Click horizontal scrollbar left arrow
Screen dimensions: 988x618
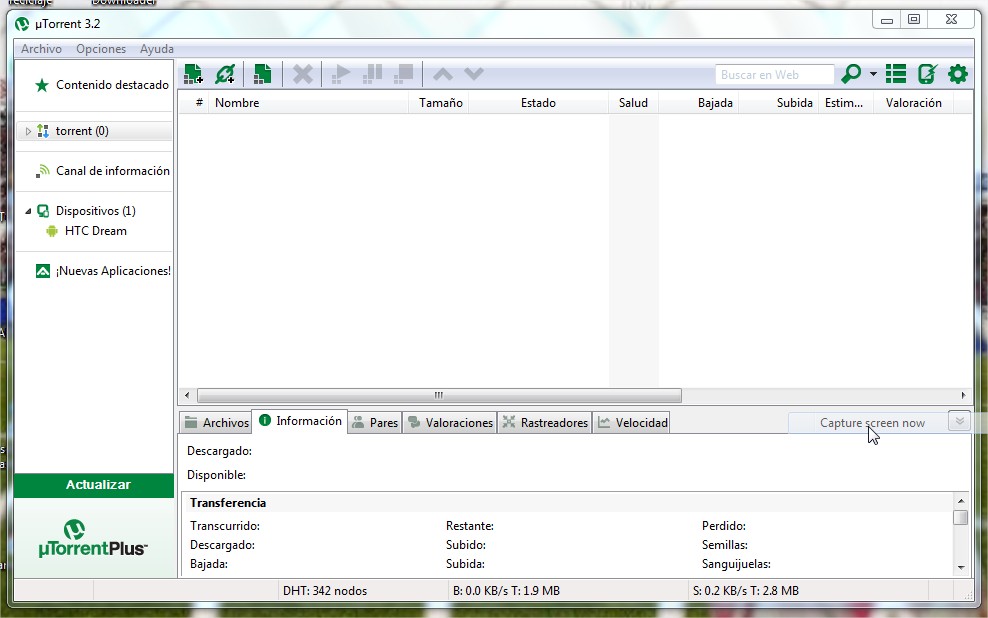(187, 396)
